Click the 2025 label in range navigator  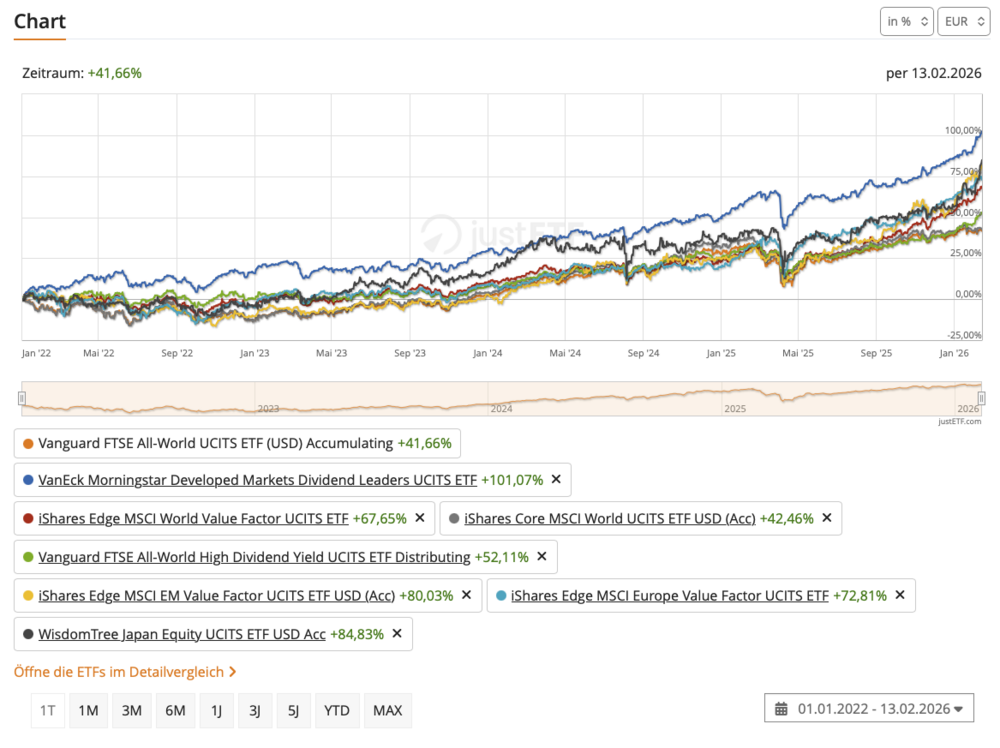(x=735, y=409)
